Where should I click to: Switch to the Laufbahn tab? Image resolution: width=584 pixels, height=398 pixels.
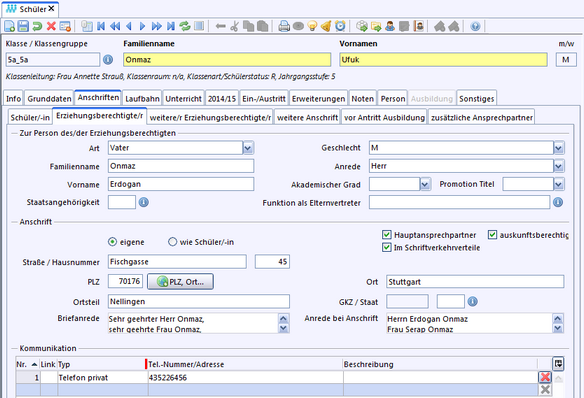(x=142, y=99)
